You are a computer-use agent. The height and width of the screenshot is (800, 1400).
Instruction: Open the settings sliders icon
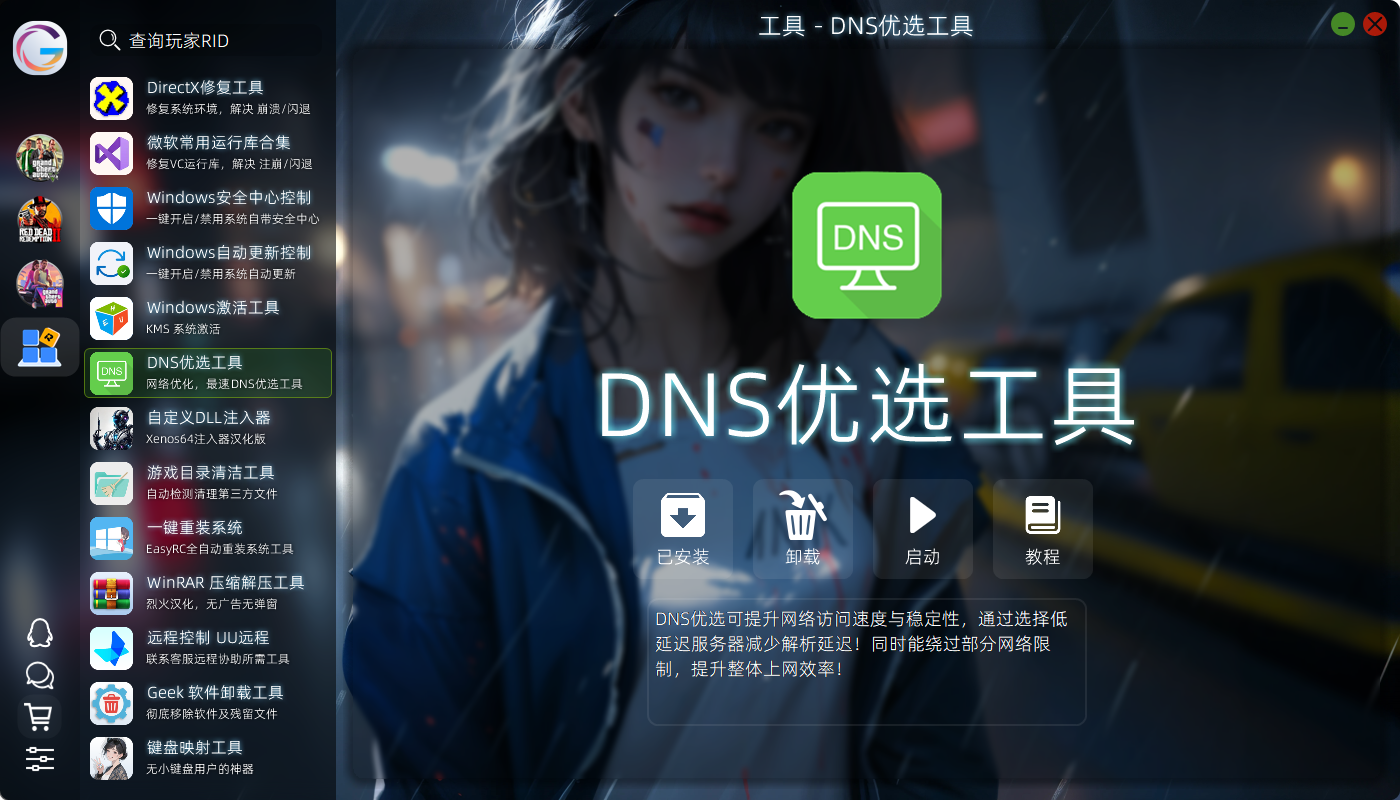click(39, 759)
